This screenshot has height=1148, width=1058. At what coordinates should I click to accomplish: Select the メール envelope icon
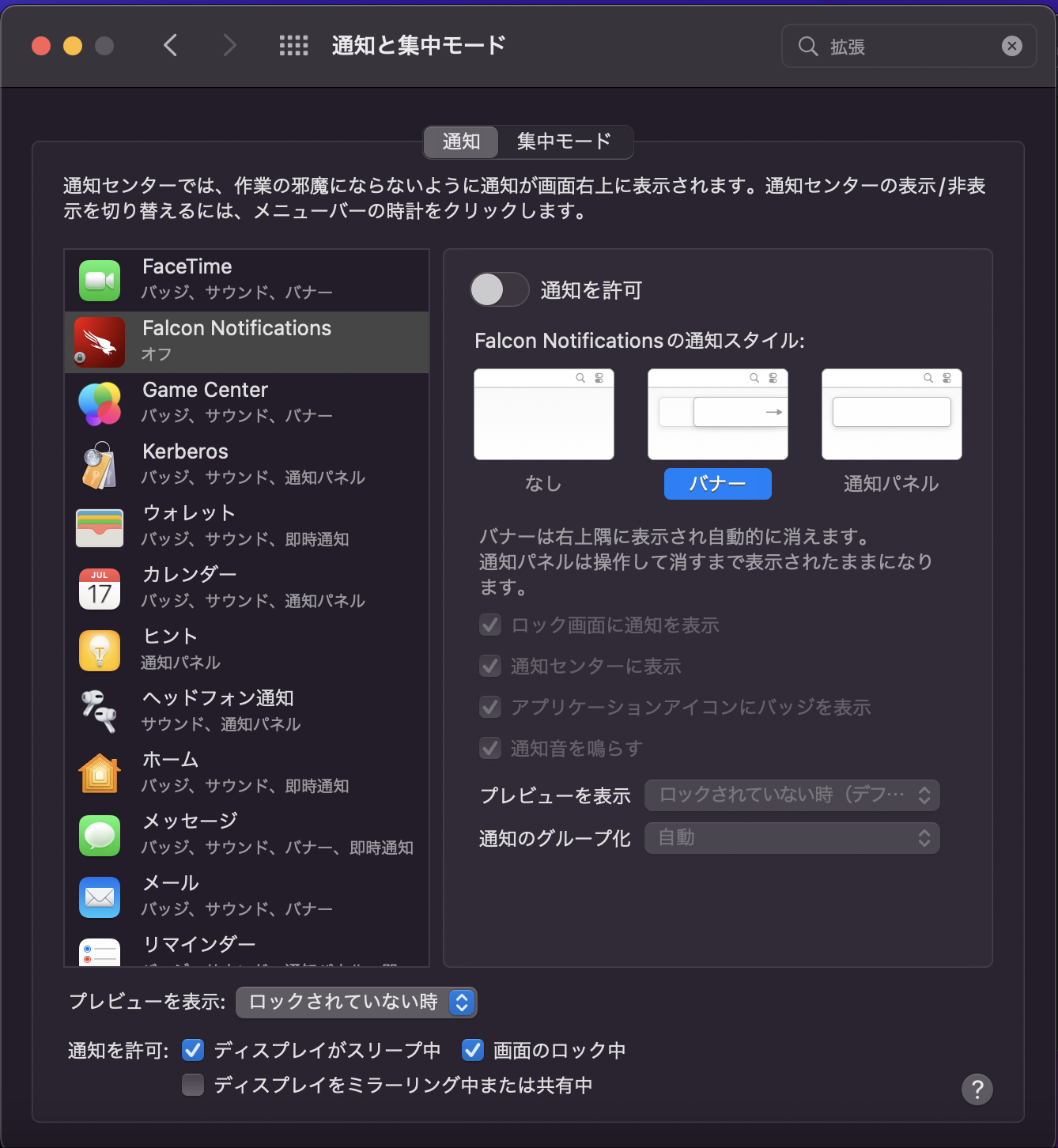[x=100, y=897]
